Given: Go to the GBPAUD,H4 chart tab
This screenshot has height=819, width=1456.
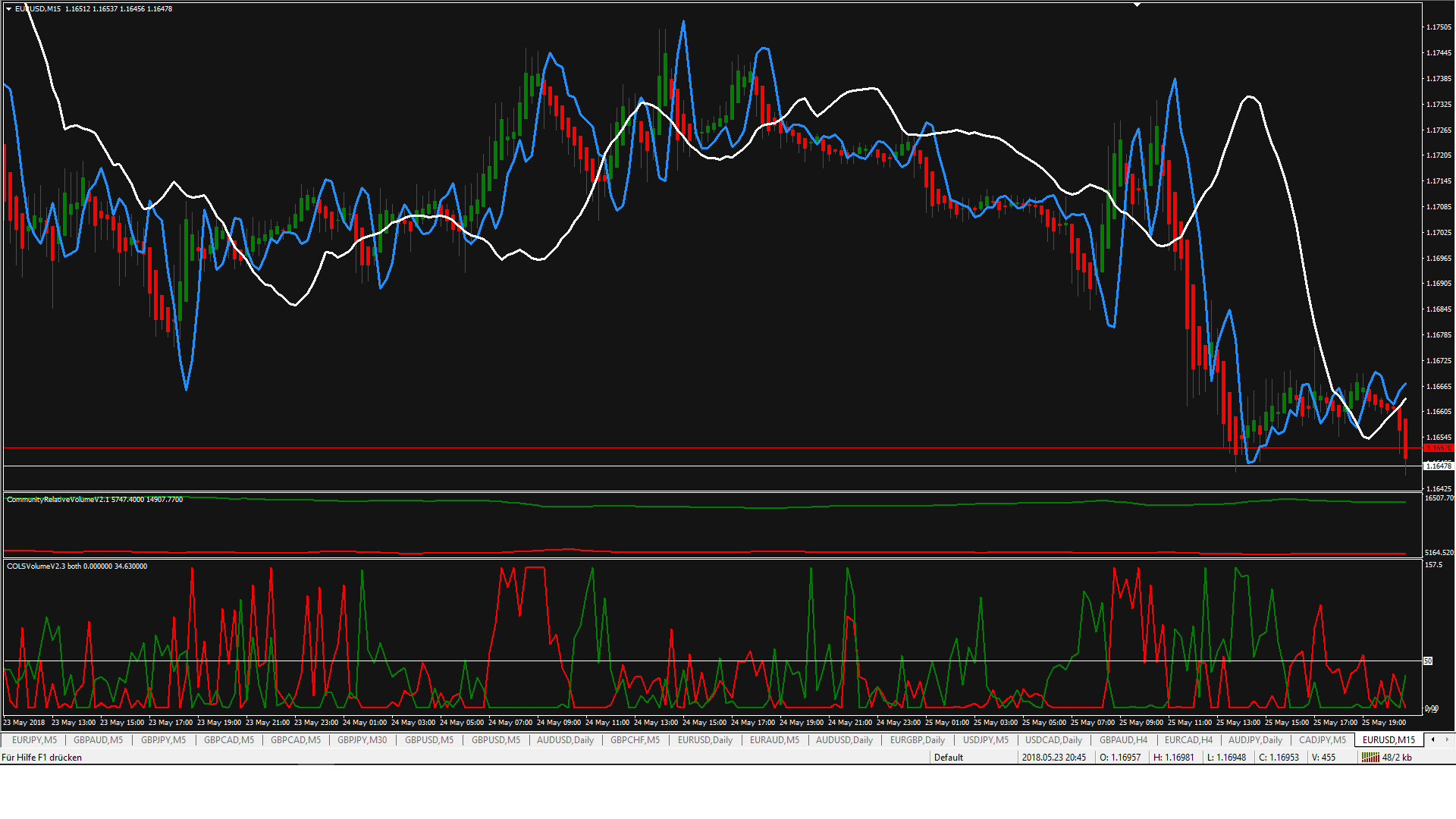Looking at the screenshot, I should (x=1123, y=740).
